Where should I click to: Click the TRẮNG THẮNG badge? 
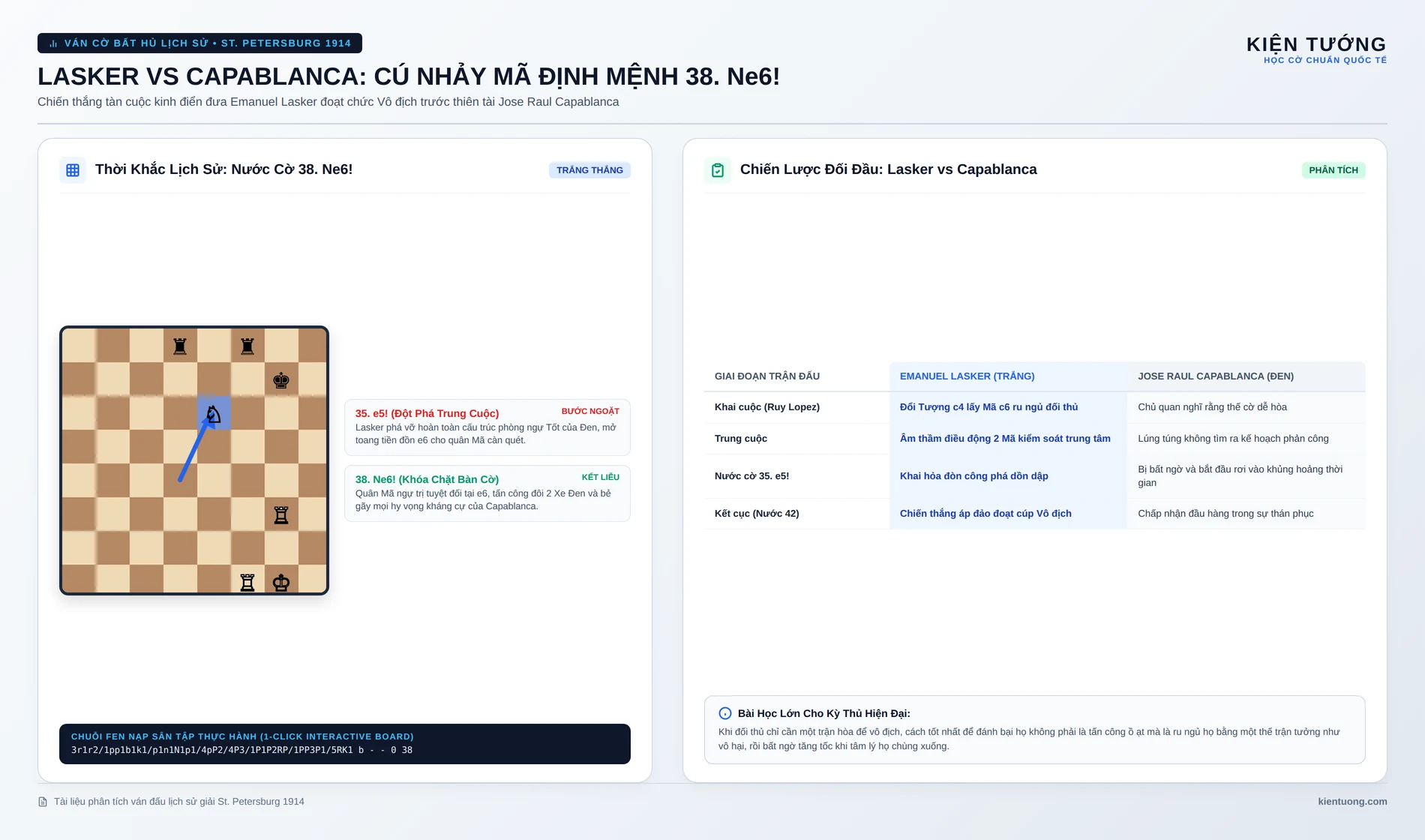(x=589, y=170)
